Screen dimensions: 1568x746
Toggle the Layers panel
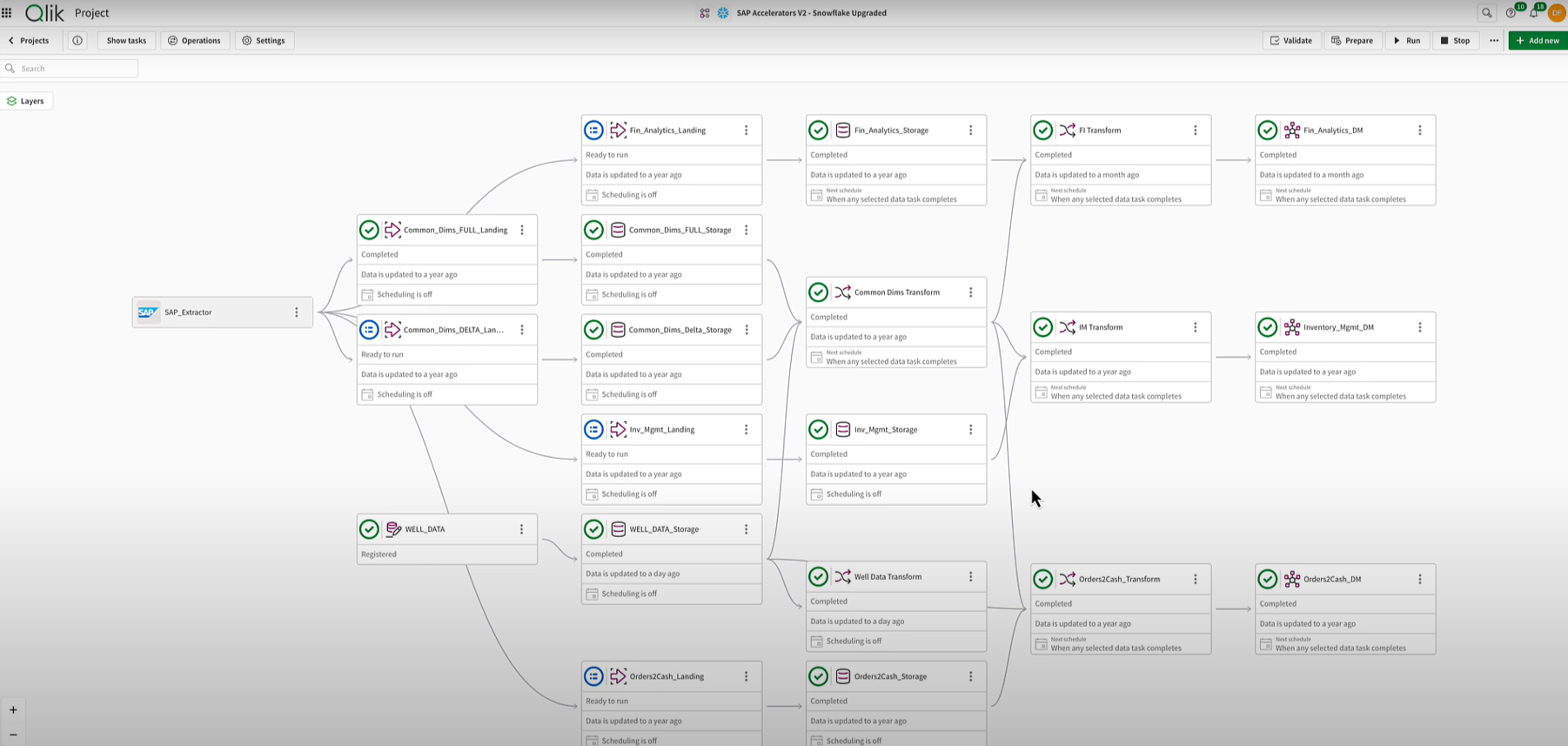point(27,101)
